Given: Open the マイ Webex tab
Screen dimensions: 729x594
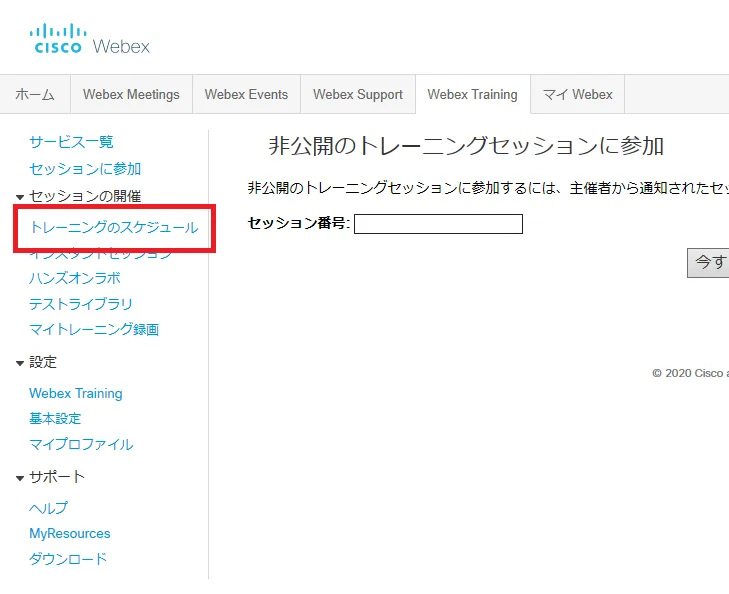Looking at the screenshot, I should [x=577, y=95].
